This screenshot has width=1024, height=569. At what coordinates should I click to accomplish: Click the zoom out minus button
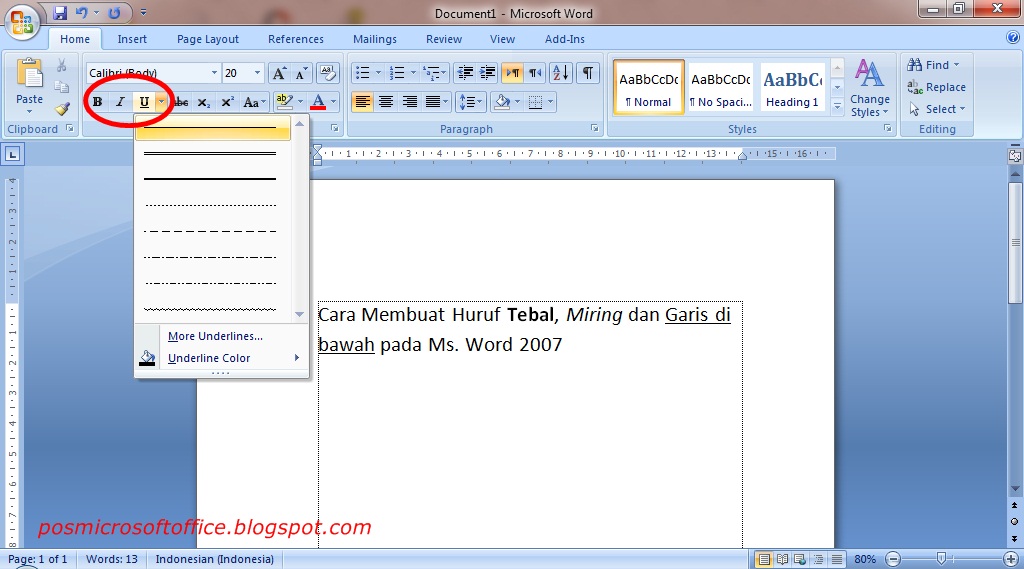[x=893, y=559]
